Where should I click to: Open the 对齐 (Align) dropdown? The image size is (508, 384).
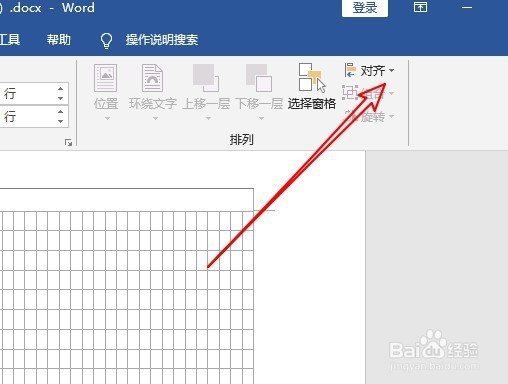(369, 71)
